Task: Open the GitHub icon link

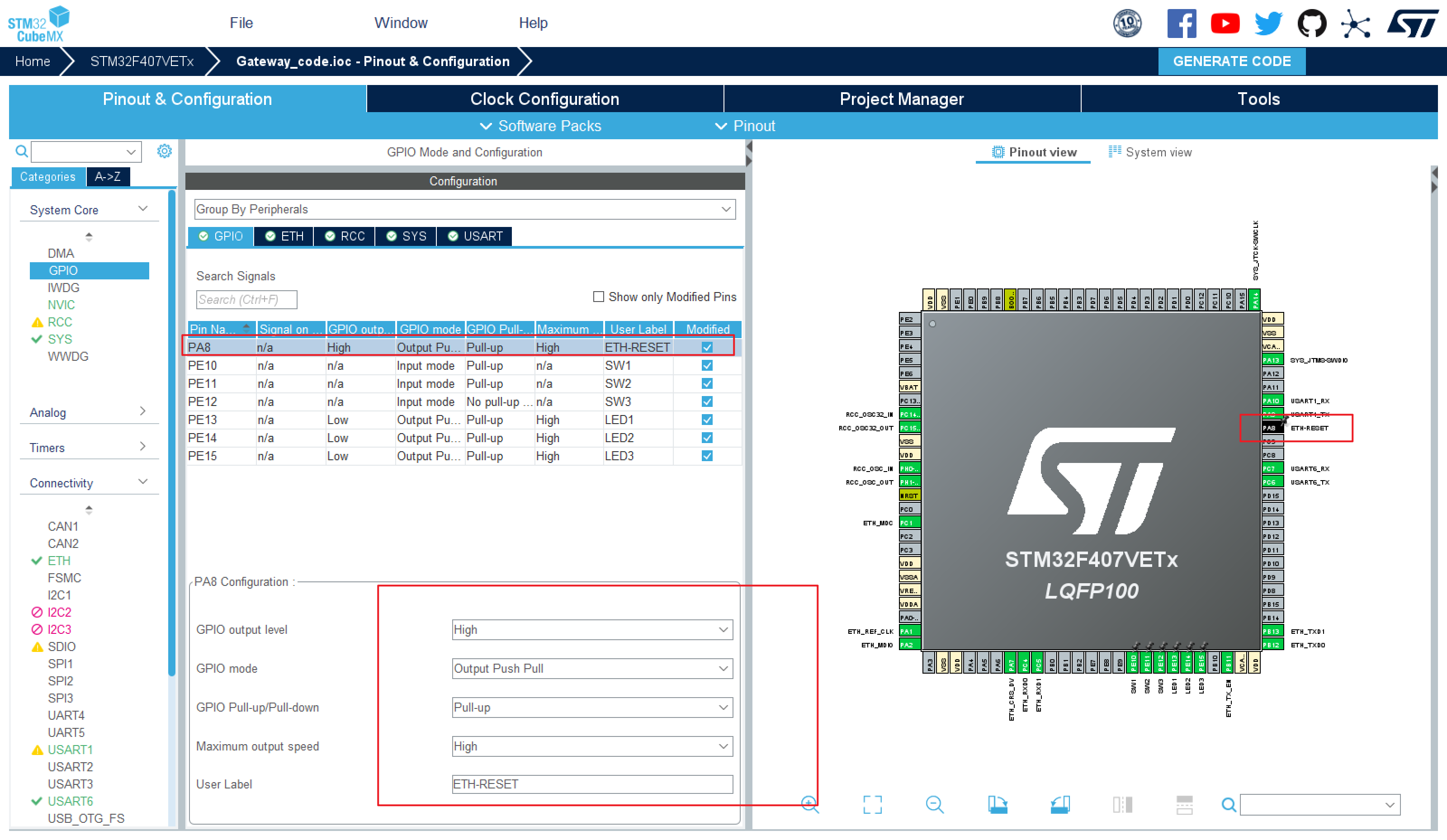Action: click(1311, 23)
